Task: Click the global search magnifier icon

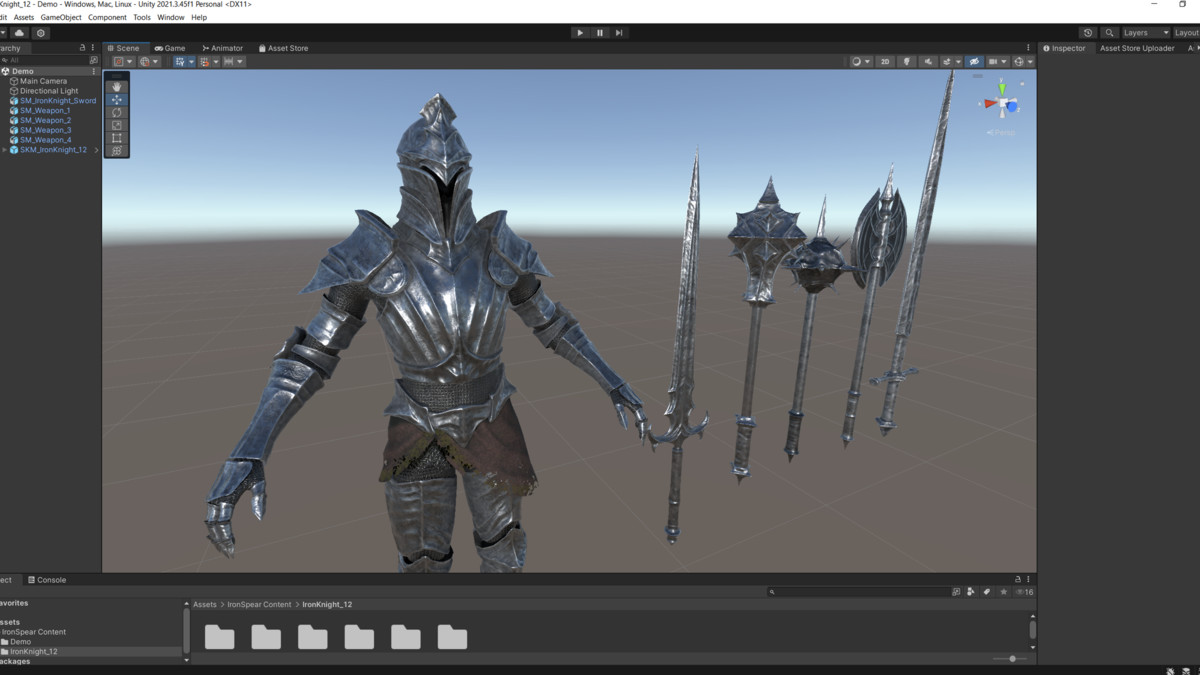Action: (1109, 33)
